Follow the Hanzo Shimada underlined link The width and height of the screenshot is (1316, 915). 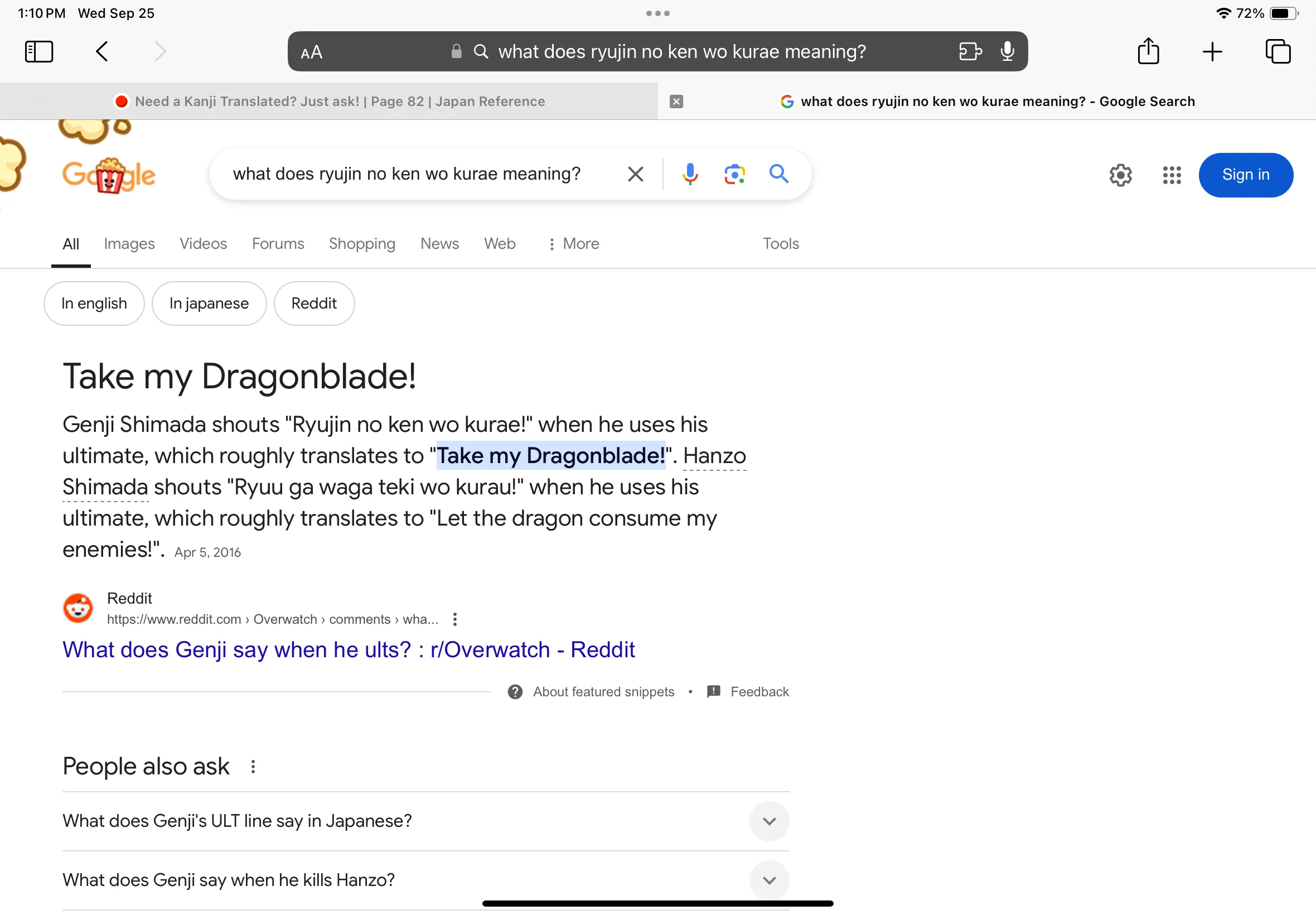714,456
